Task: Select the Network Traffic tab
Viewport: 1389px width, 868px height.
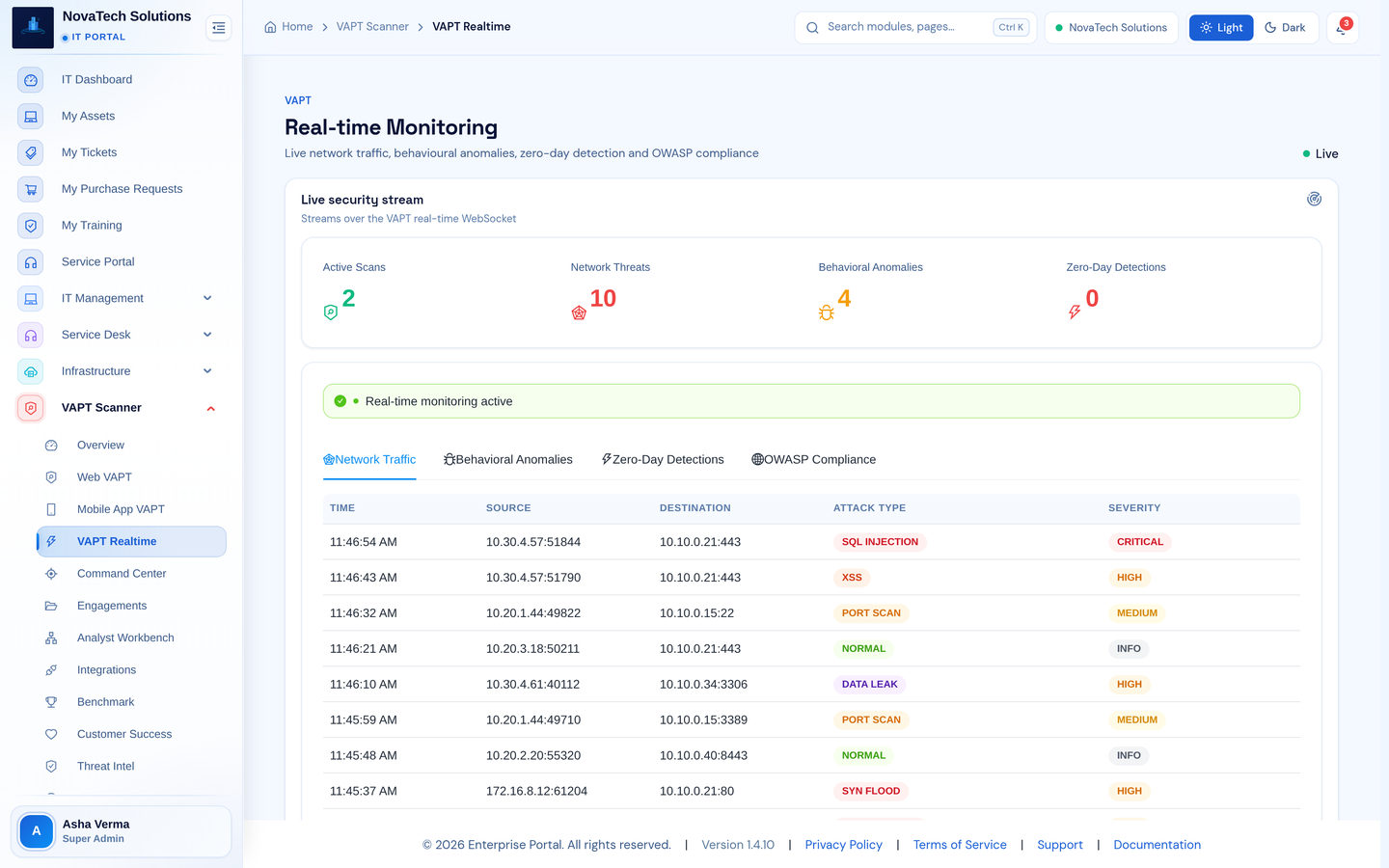Action: [369, 460]
